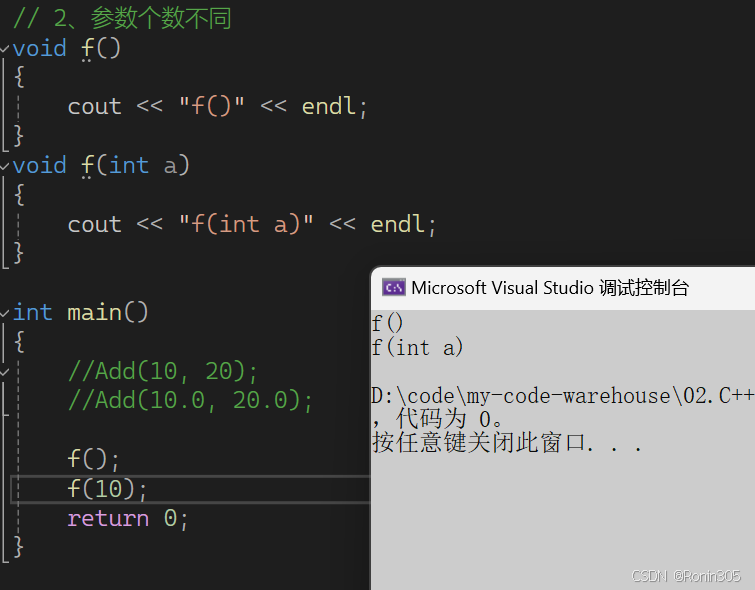
Task: Collapse the void f(int a) function
Action: pos(4,166)
